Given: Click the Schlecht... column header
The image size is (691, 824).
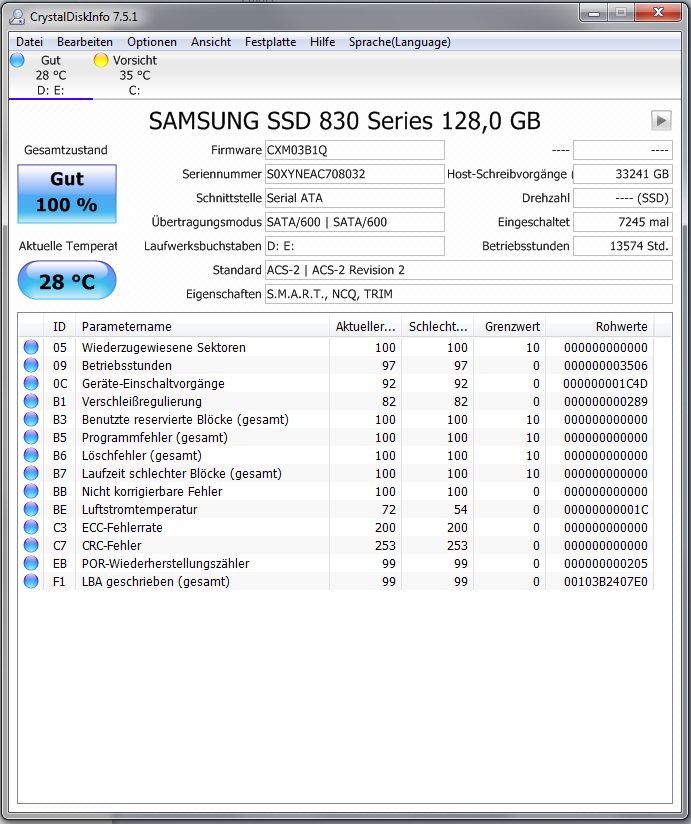Looking at the screenshot, I should 438,326.
